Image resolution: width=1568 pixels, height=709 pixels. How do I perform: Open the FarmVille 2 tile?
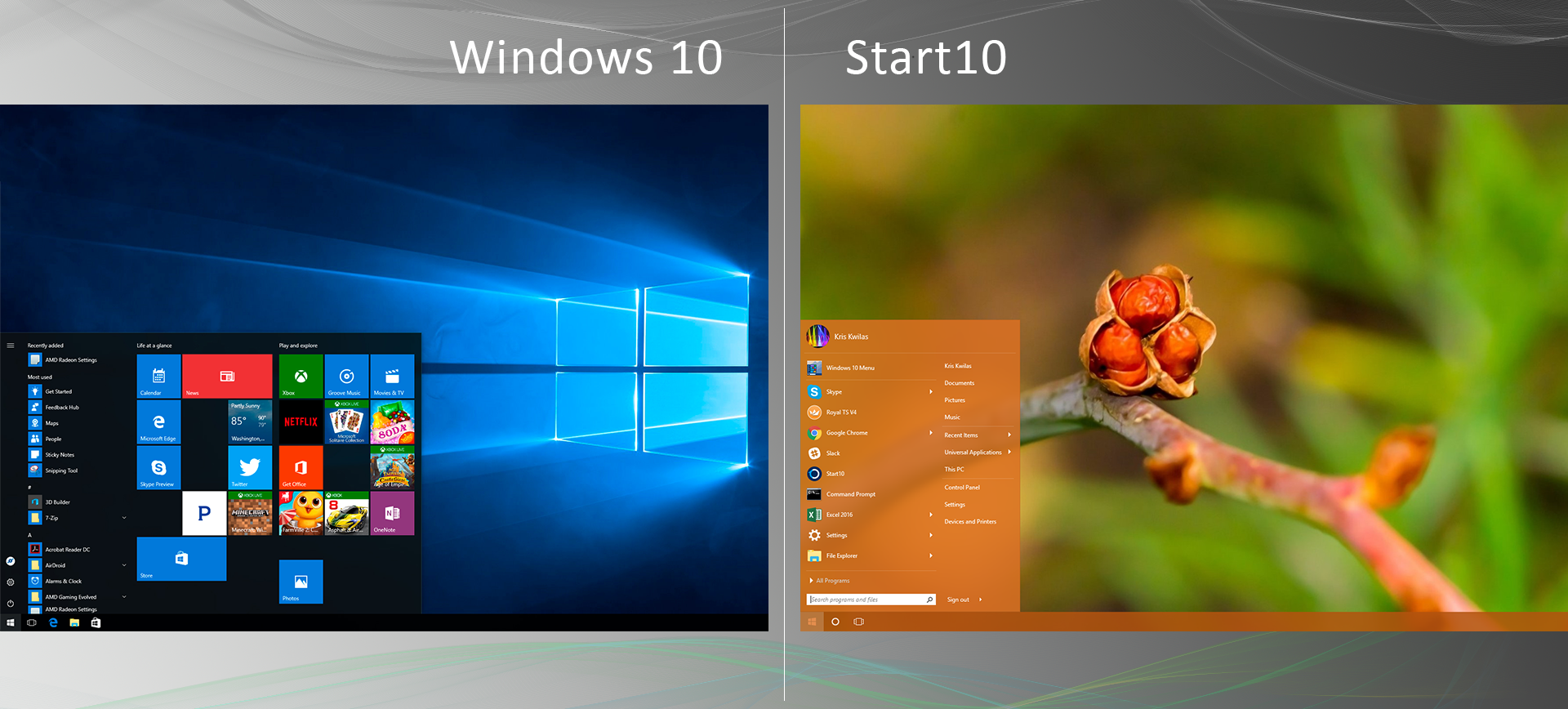click(301, 513)
